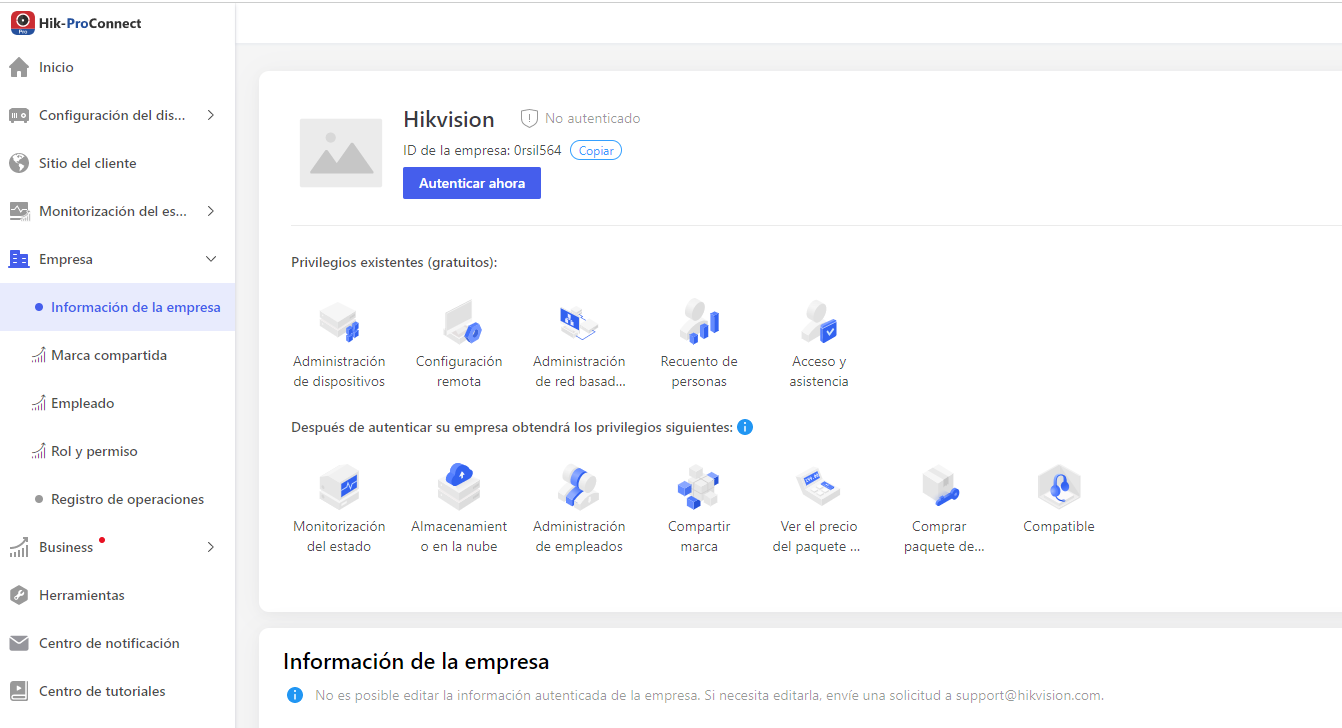
Task: Open Registro de operaciones submenu item
Action: [118, 499]
